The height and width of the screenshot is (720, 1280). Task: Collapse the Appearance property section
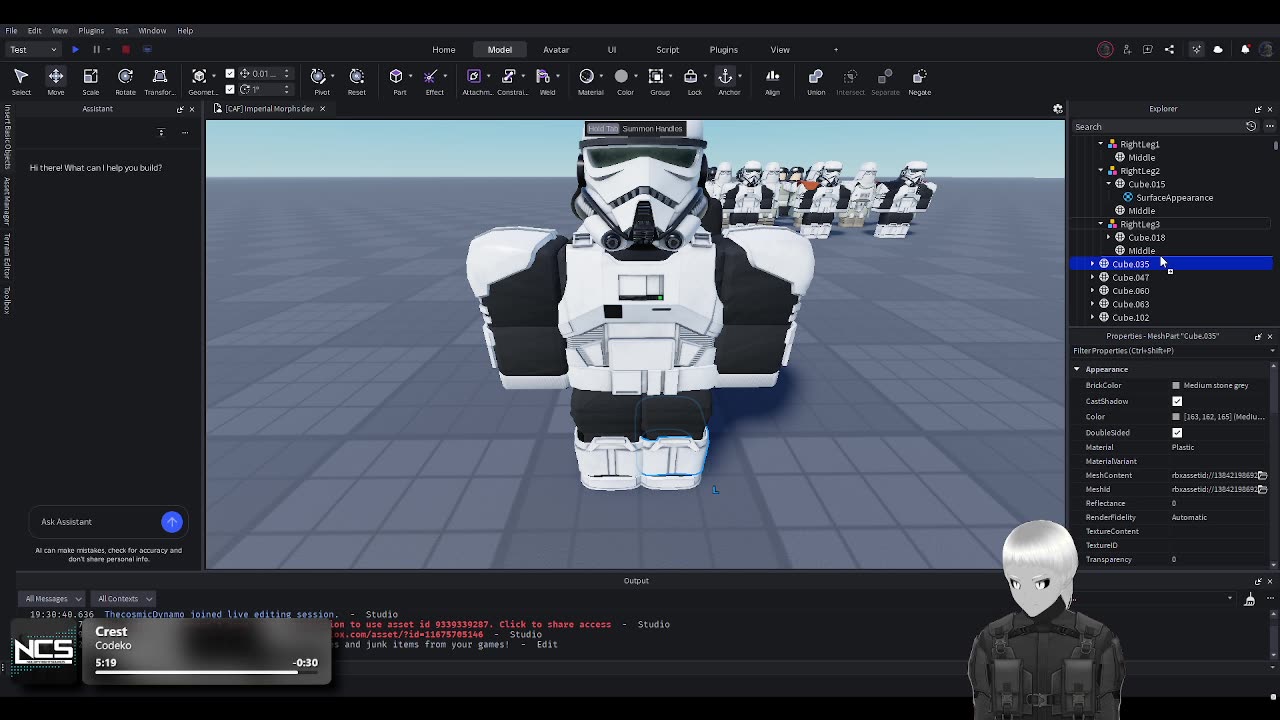(x=1077, y=369)
